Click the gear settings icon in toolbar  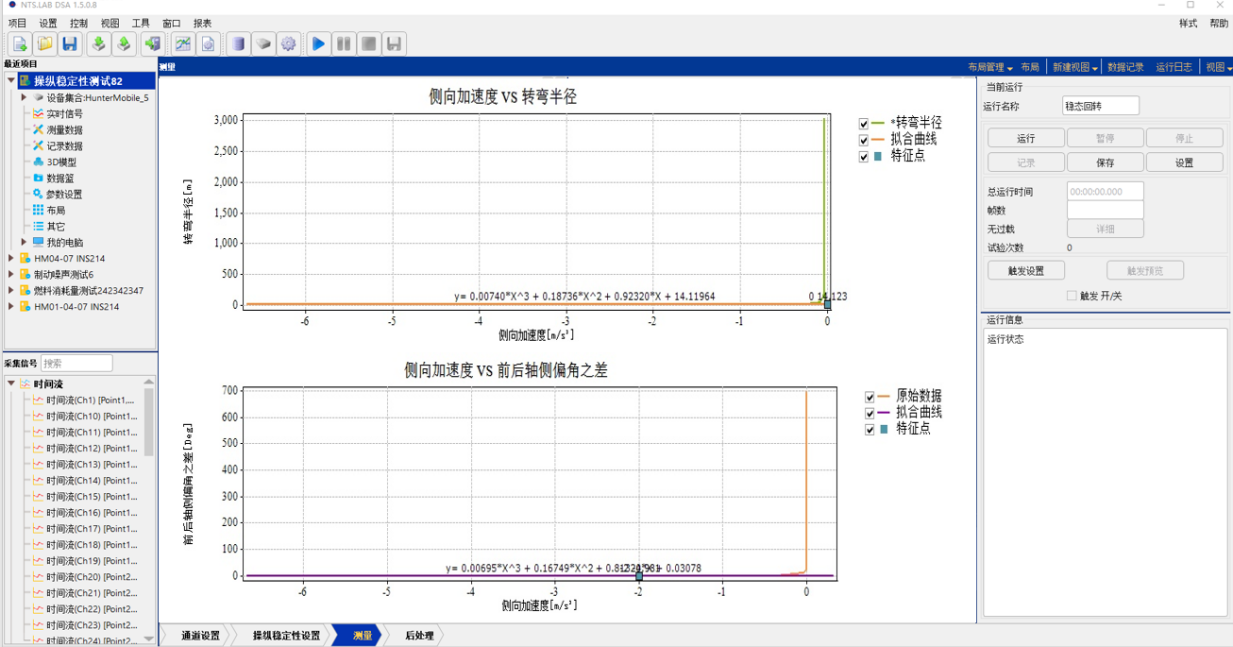point(289,43)
